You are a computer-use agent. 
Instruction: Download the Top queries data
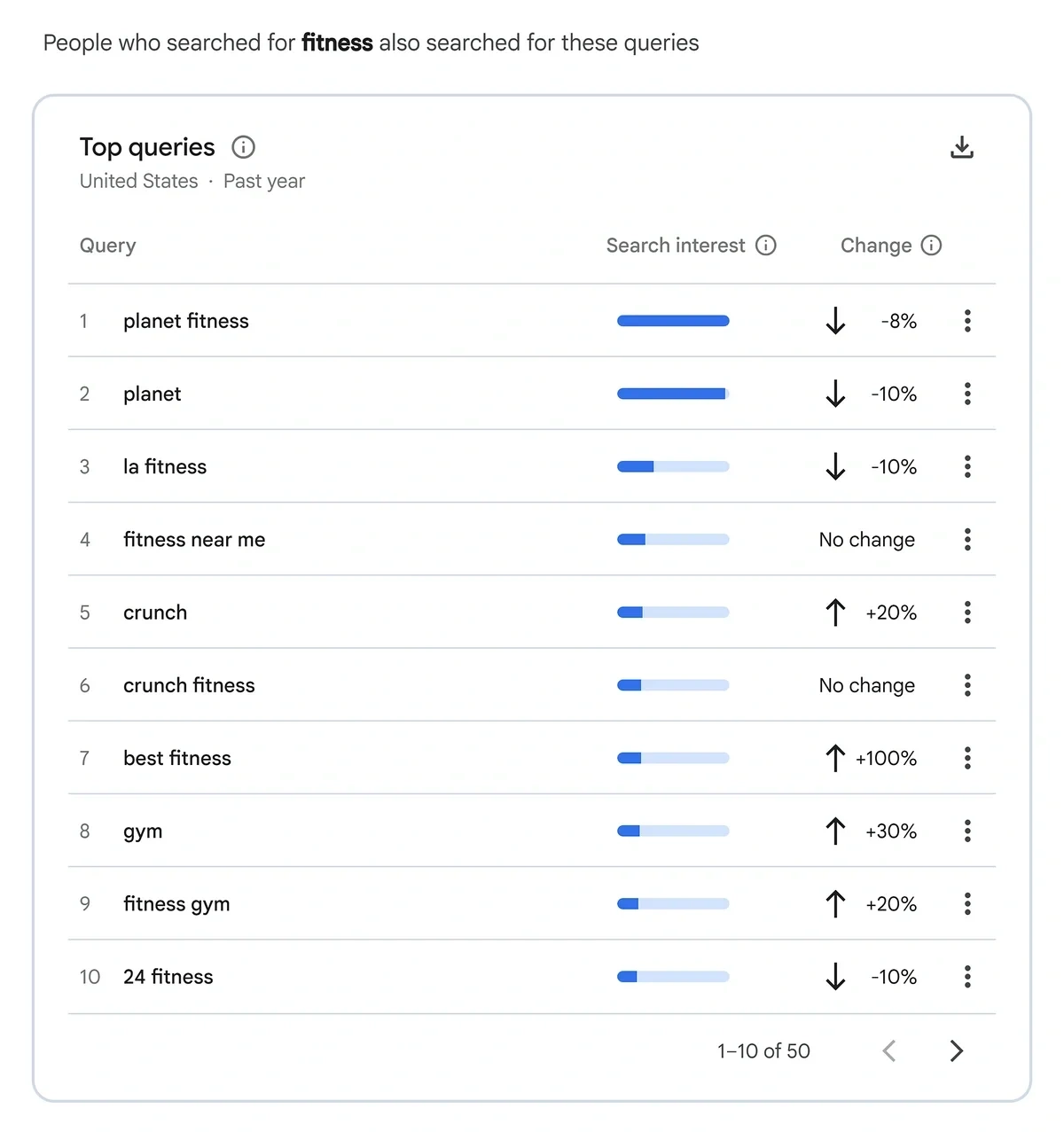[x=962, y=147]
